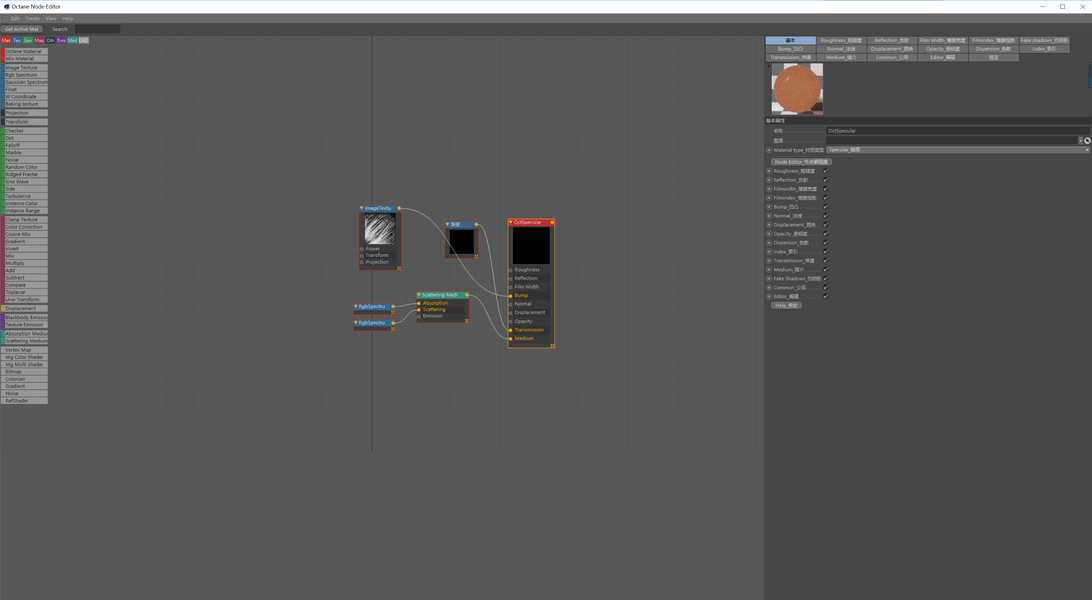Collapse the material preview with its arrow
Image resolution: width=1092 pixels, height=600 pixels.
768,66
